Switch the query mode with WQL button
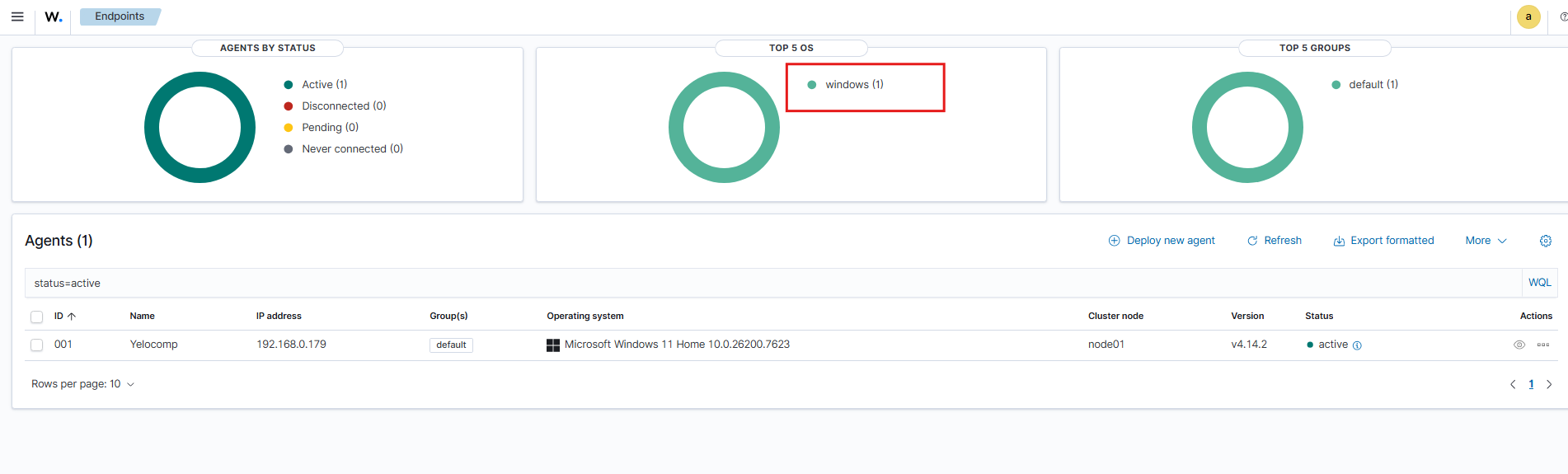Screen dimensions: 1568x474 1539,283
